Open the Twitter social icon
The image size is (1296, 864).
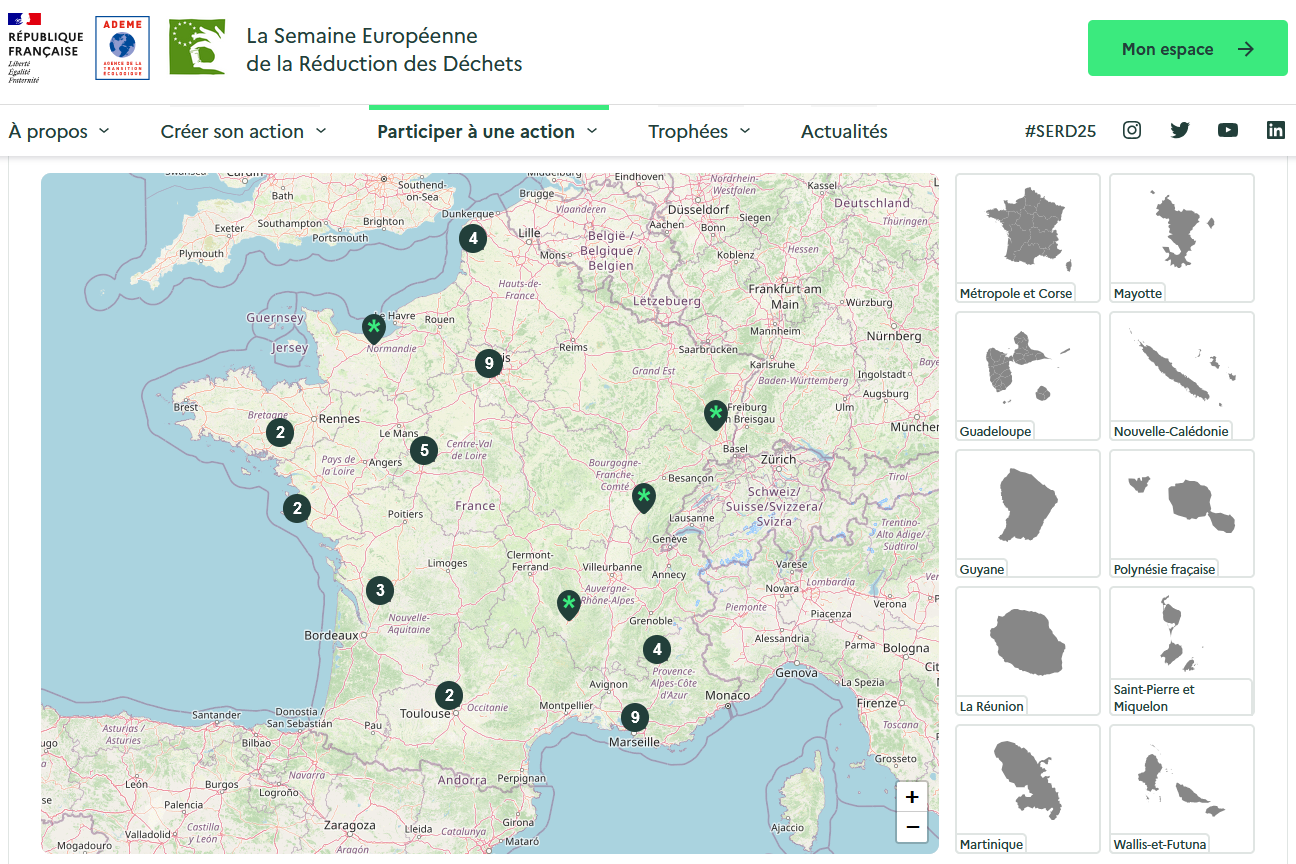[x=1180, y=130]
